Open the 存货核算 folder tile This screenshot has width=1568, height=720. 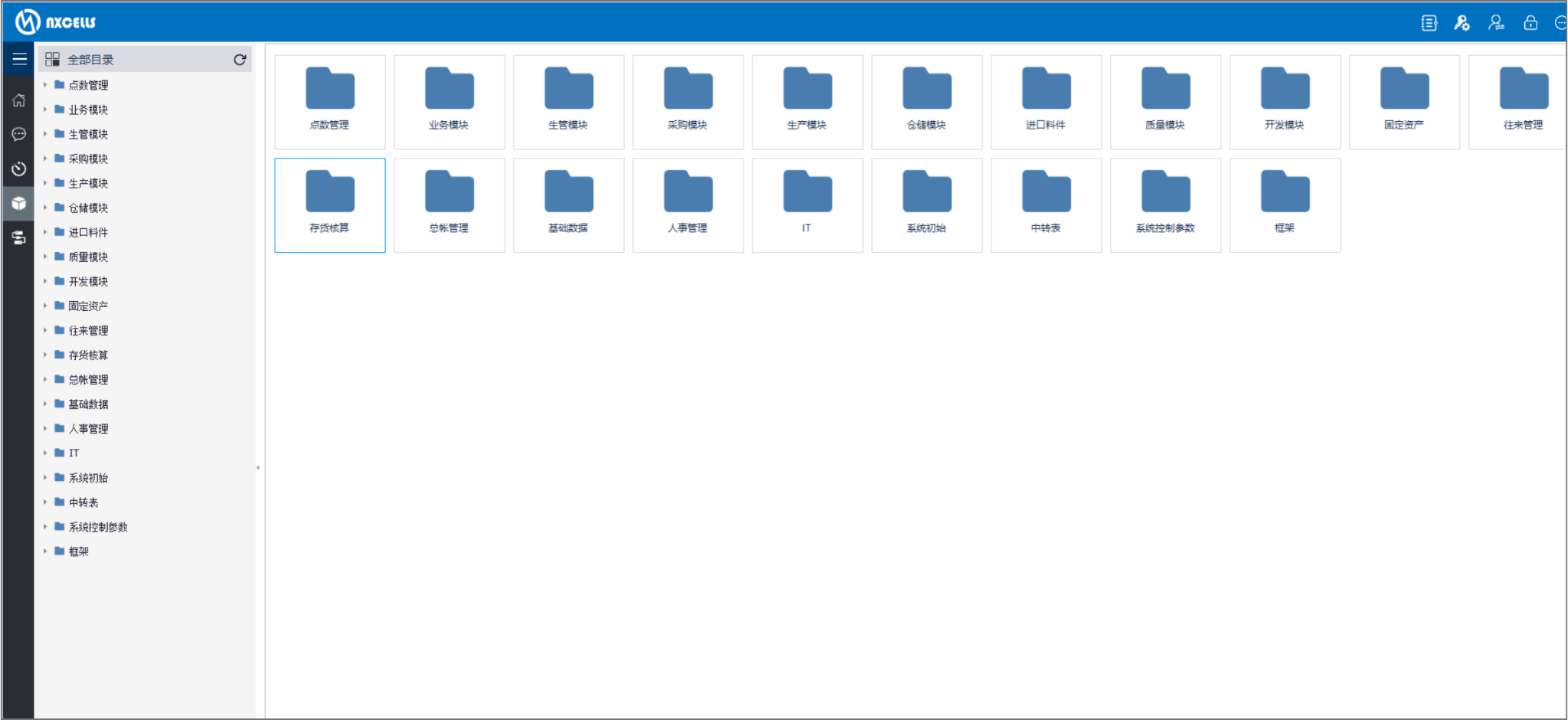(330, 205)
